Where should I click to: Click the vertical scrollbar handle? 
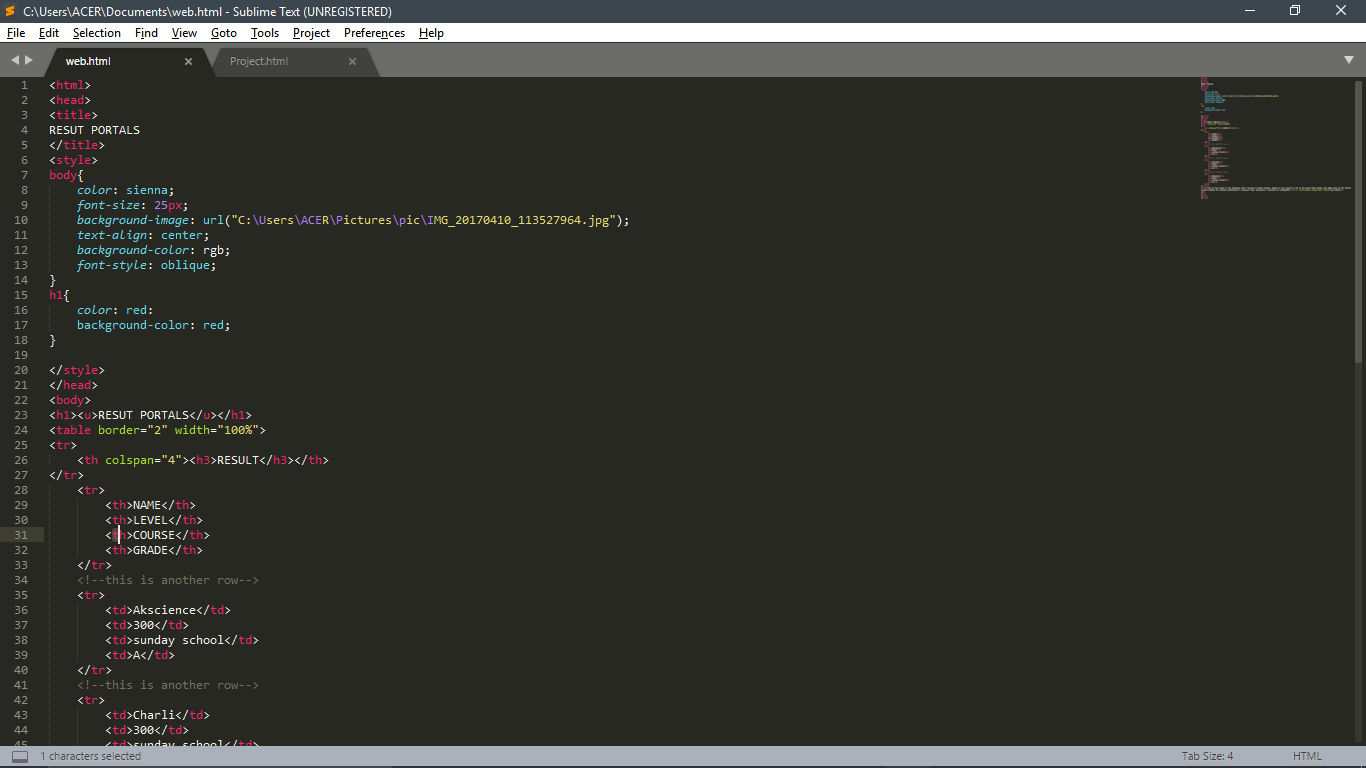[x=1358, y=221]
